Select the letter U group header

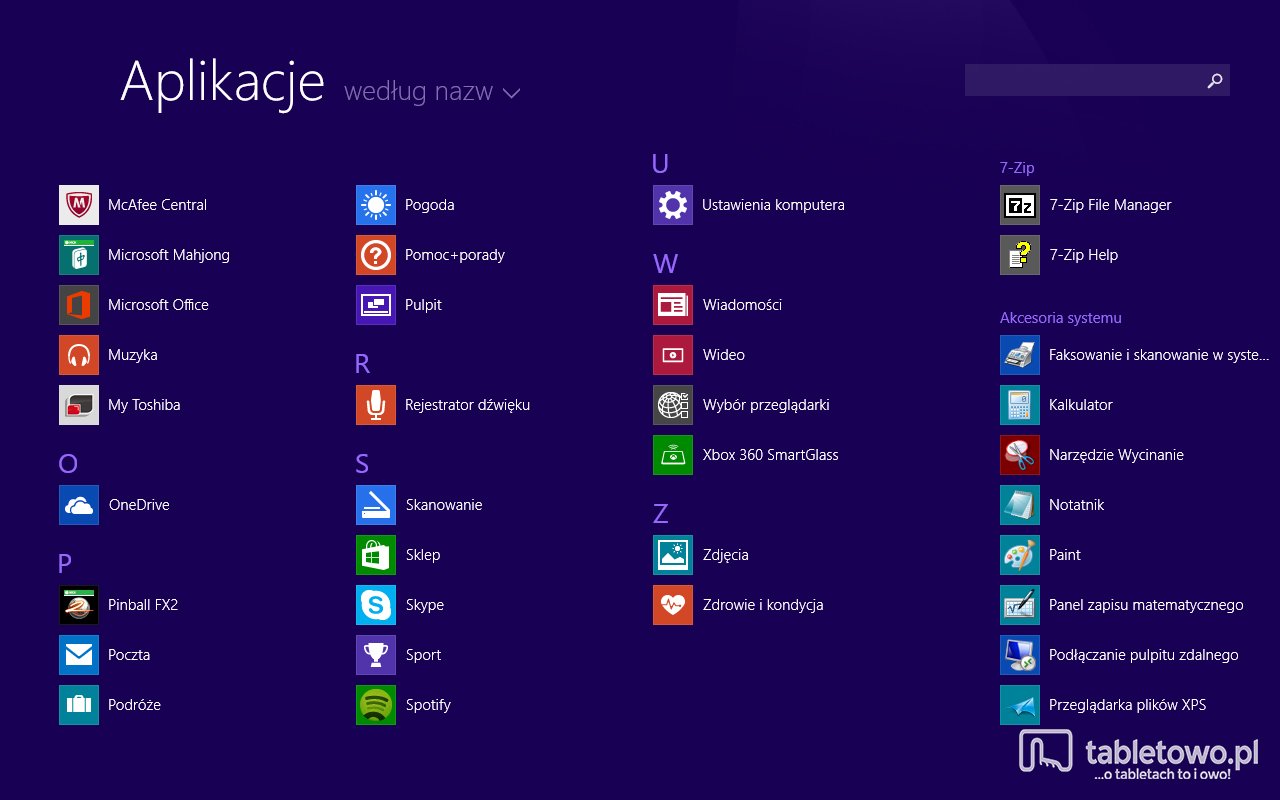coord(660,163)
